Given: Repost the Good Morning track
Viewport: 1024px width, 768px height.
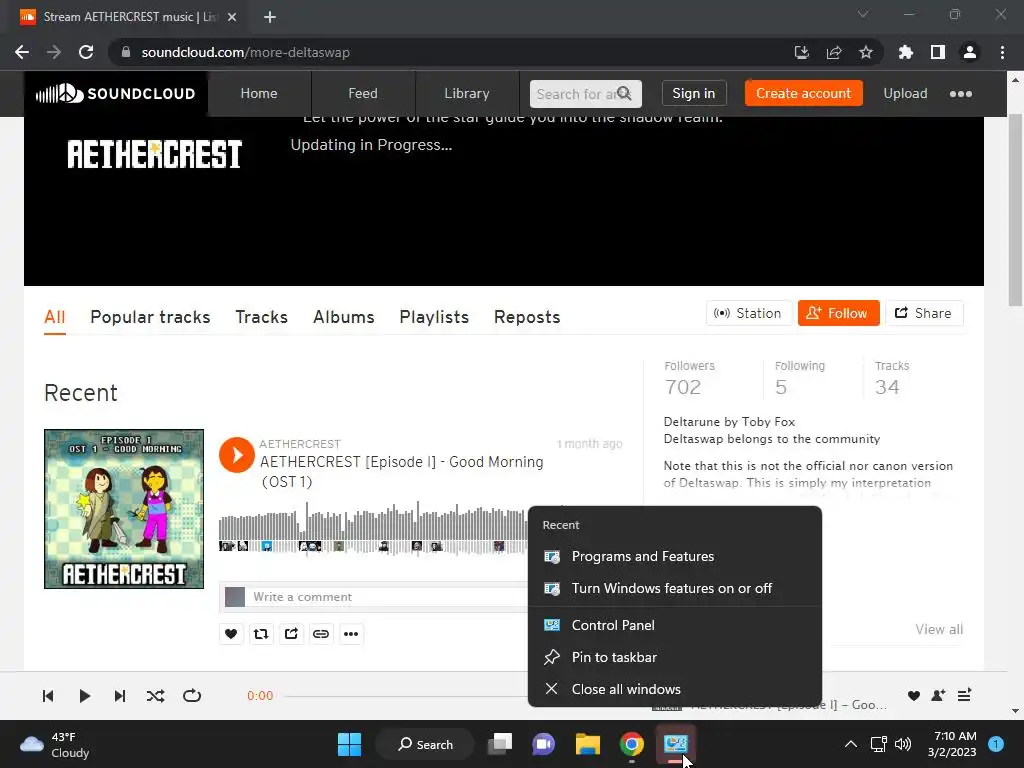Looking at the screenshot, I should pos(261,633).
